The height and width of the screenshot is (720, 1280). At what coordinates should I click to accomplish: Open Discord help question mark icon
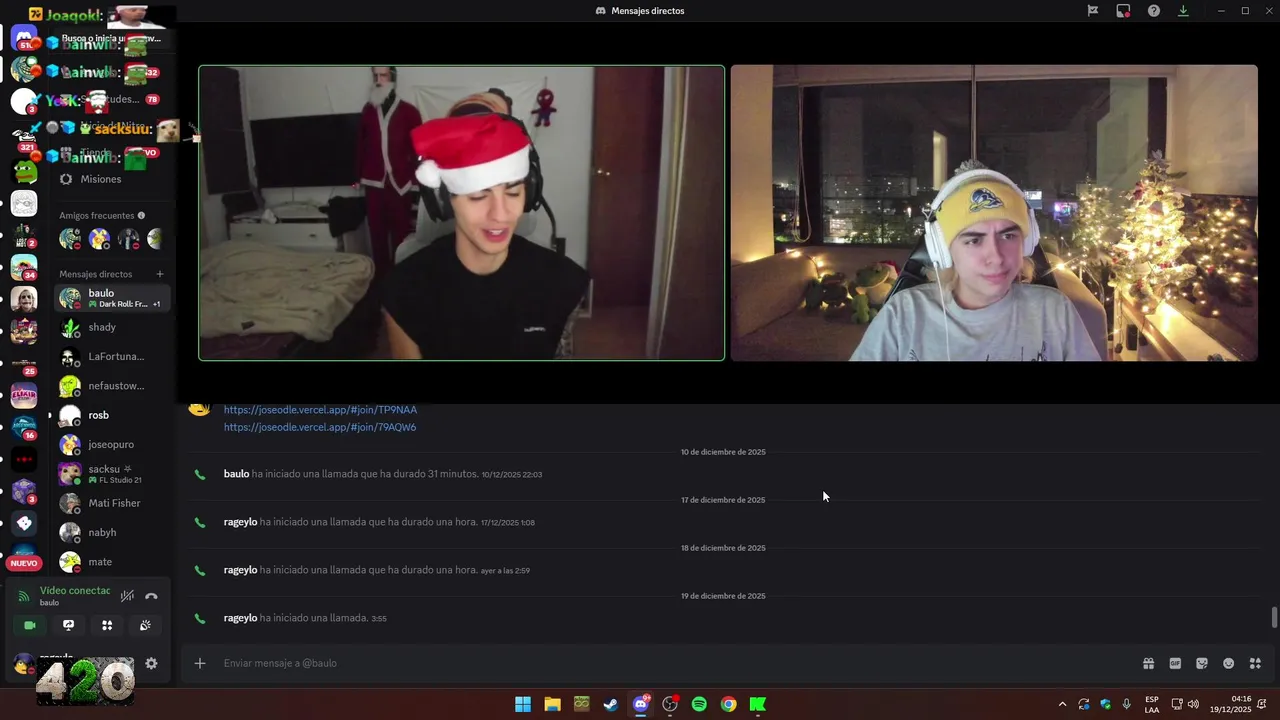1154,11
